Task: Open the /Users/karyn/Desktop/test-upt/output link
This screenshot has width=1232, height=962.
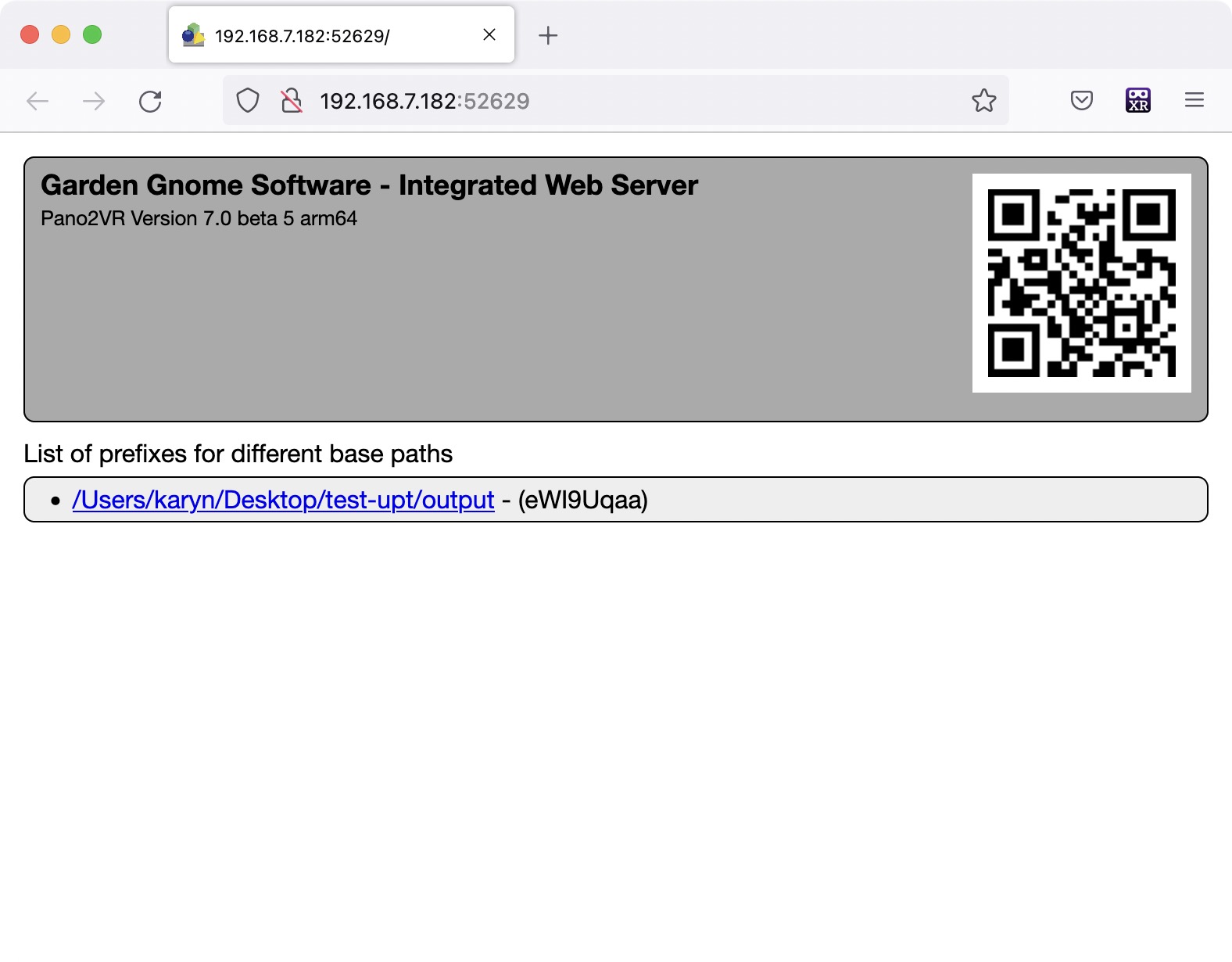Action: tap(283, 500)
